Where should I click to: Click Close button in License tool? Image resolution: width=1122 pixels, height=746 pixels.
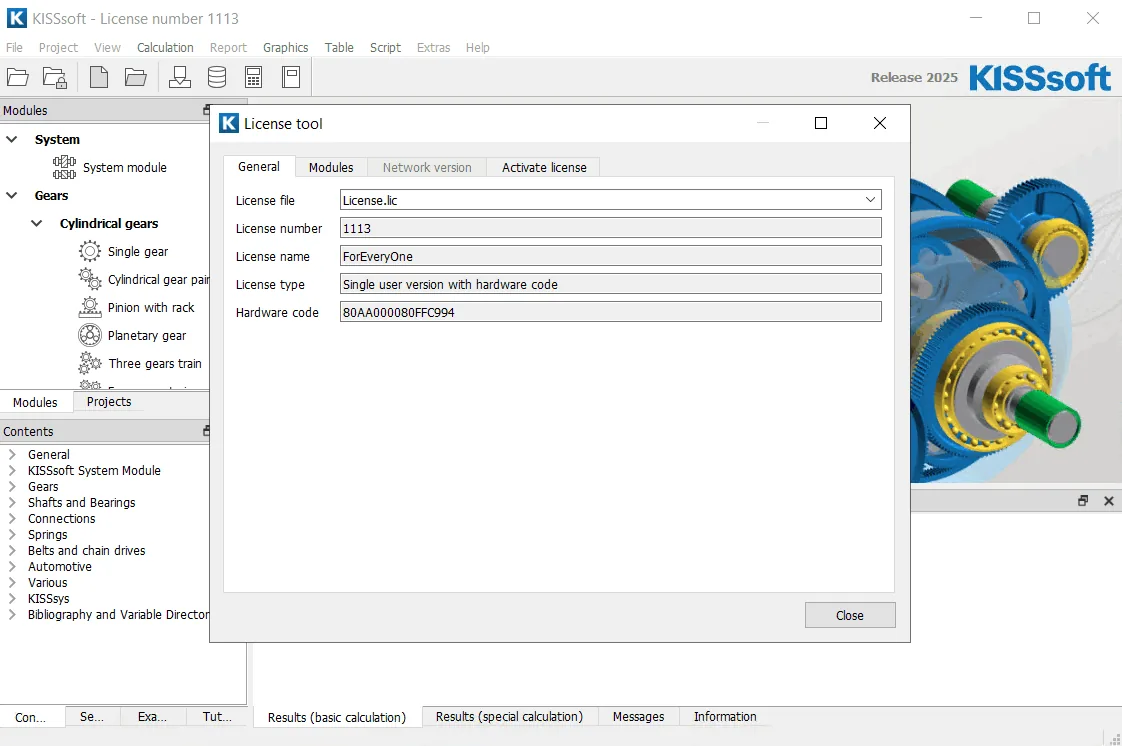click(849, 615)
